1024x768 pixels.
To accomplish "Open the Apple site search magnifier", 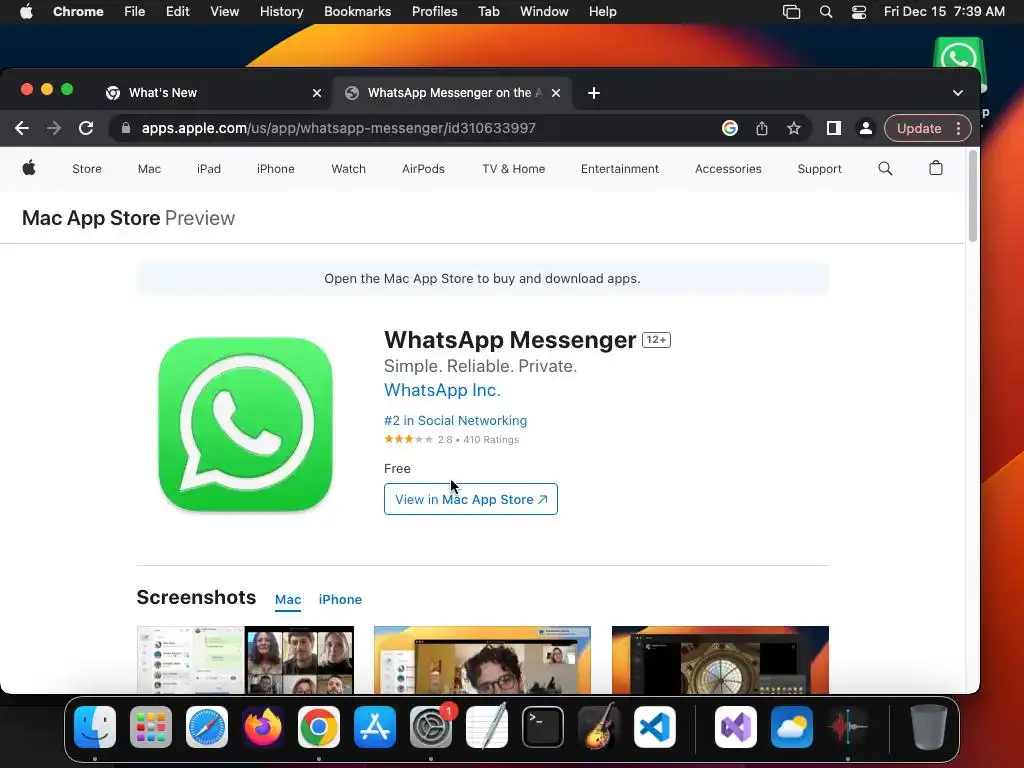I will click(885, 168).
